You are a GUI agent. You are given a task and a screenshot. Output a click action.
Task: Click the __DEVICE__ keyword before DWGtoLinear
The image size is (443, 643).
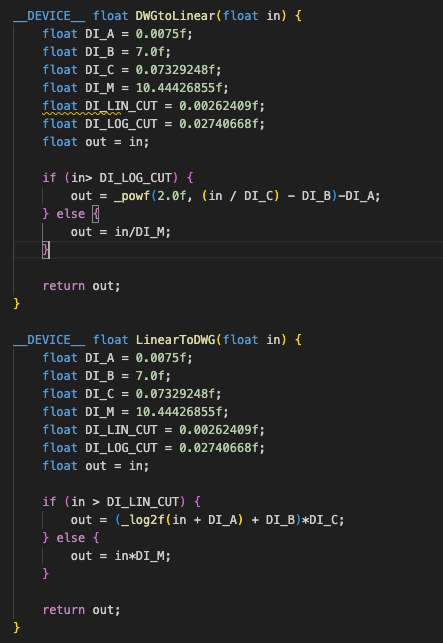click(49, 16)
